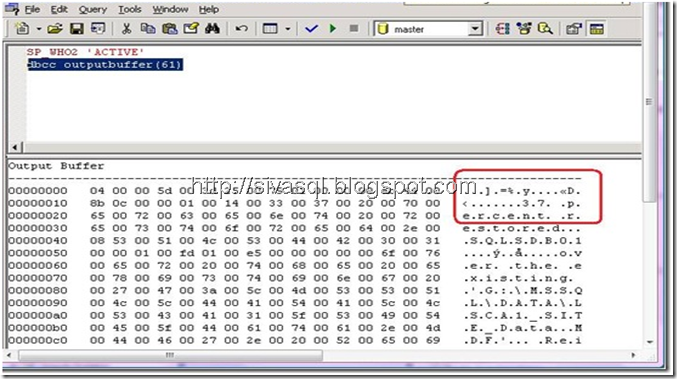
Task: Click the '.S.Q.L.S.D.B.0.1' decoded text
Action: point(522,241)
